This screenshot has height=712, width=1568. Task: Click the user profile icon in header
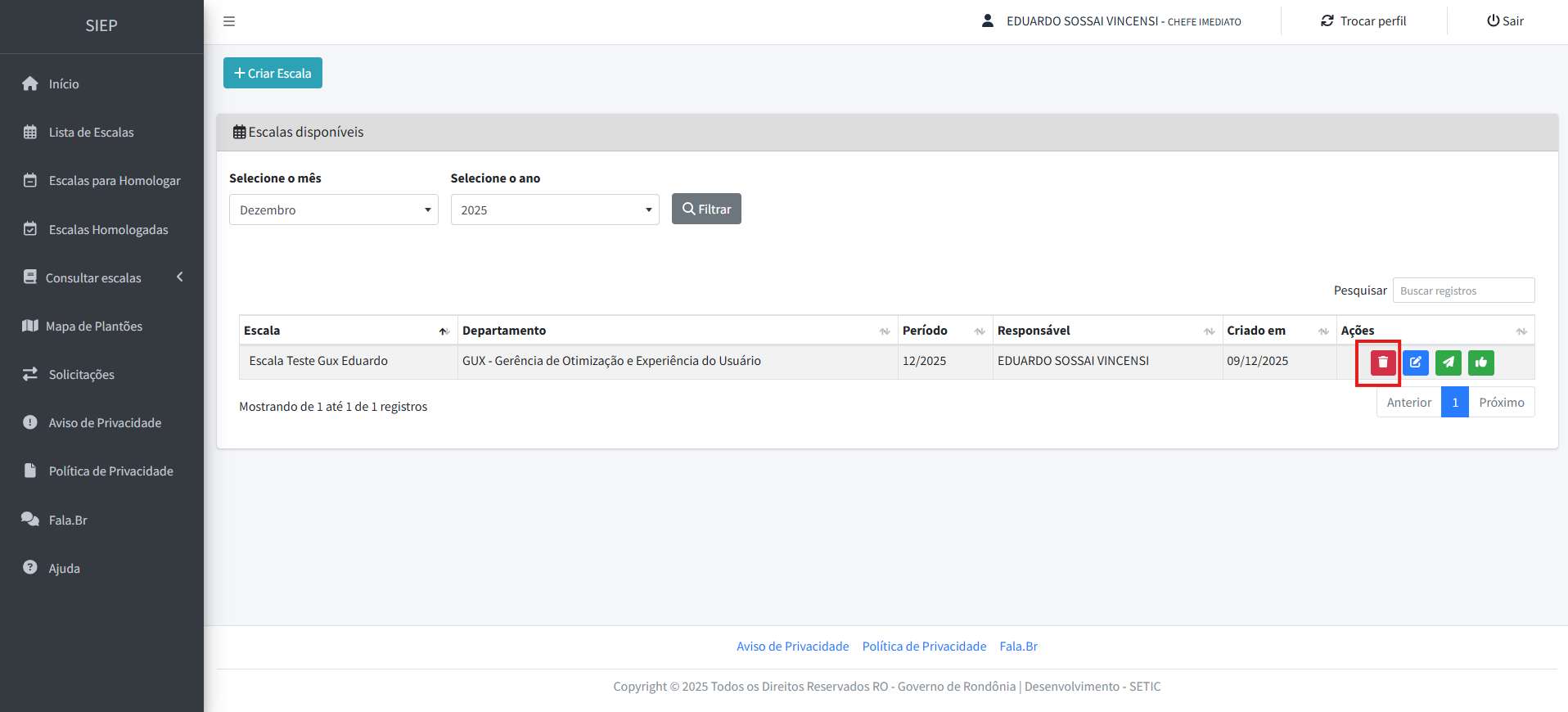988,21
